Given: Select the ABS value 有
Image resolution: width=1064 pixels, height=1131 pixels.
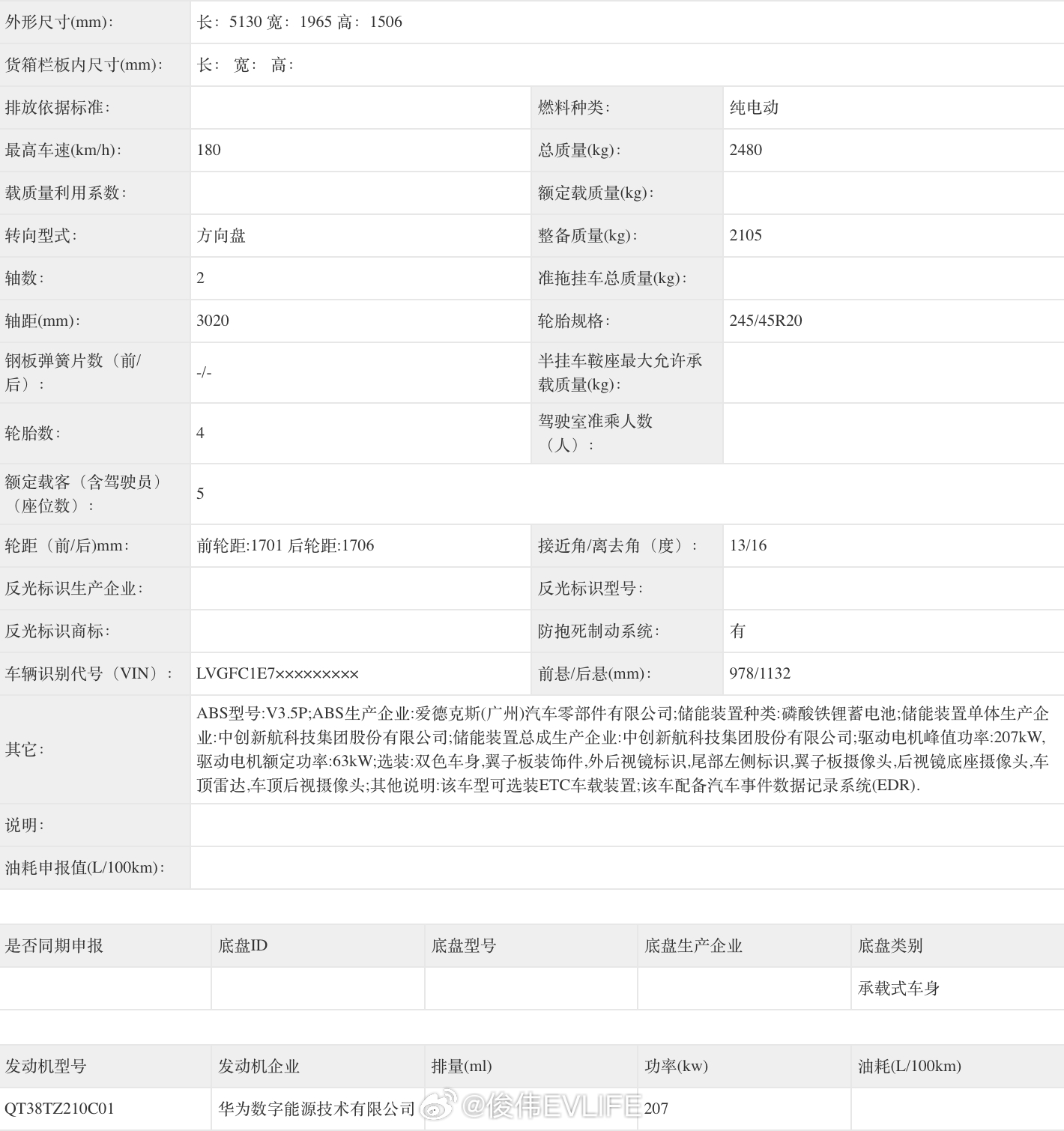Looking at the screenshot, I should pyautogui.click(x=737, y=631).
